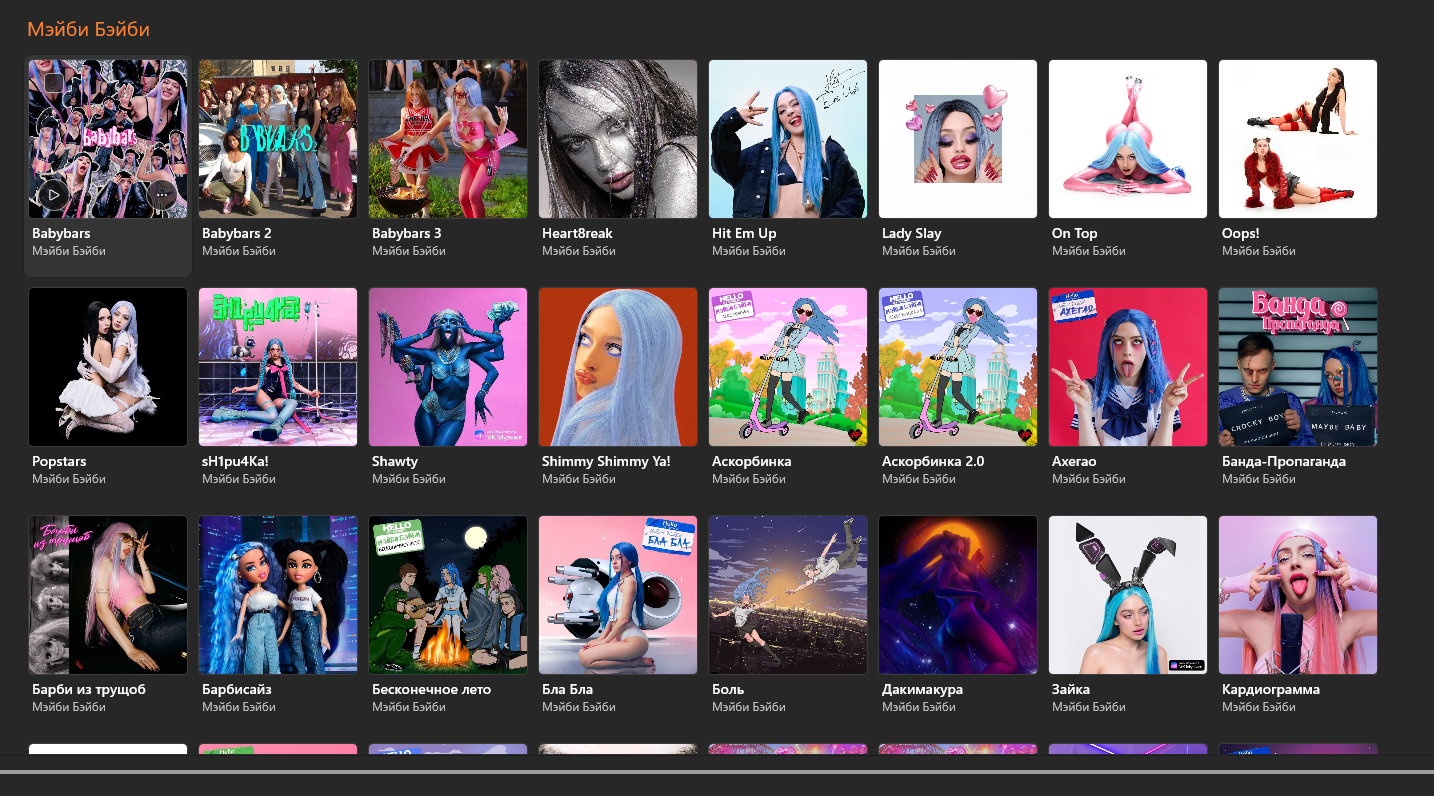Click the Аскорбинка title text

pyautogui.click(x=752, y=461)
